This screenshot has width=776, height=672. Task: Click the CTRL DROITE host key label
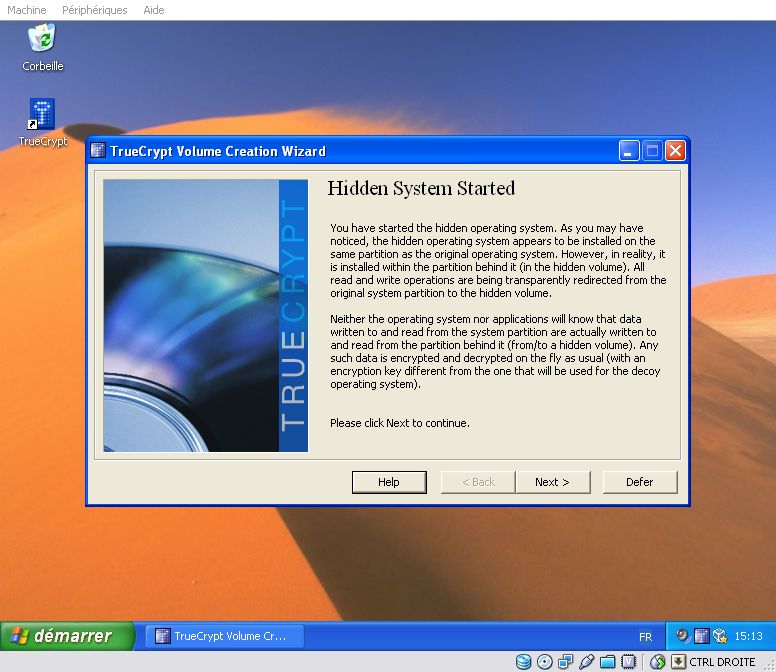pos(722,662)
